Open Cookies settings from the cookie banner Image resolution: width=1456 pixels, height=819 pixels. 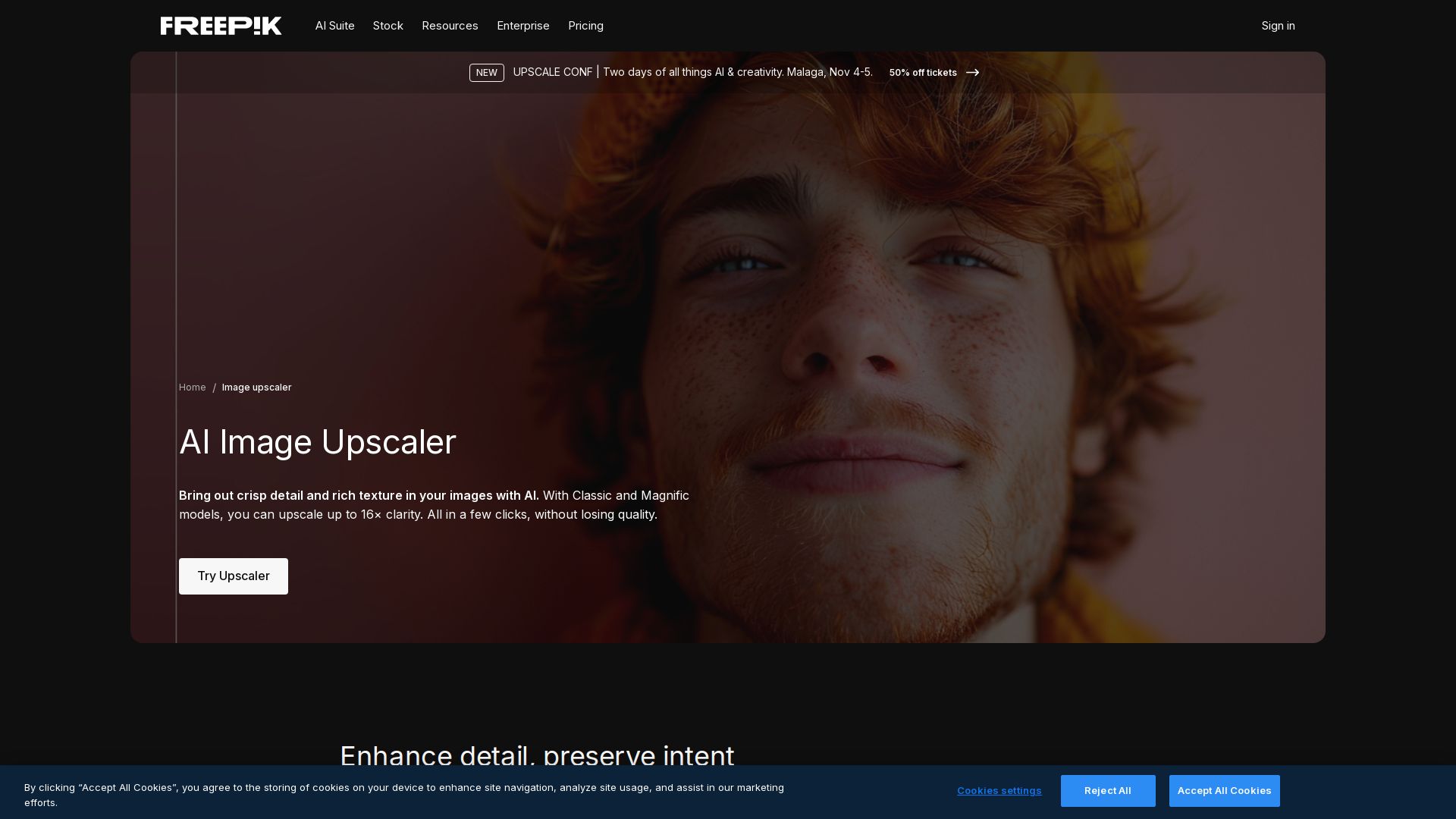click(999, 790)
